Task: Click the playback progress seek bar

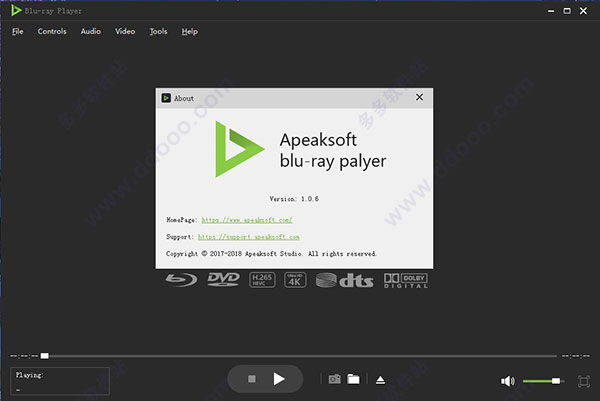Action: 300,355
